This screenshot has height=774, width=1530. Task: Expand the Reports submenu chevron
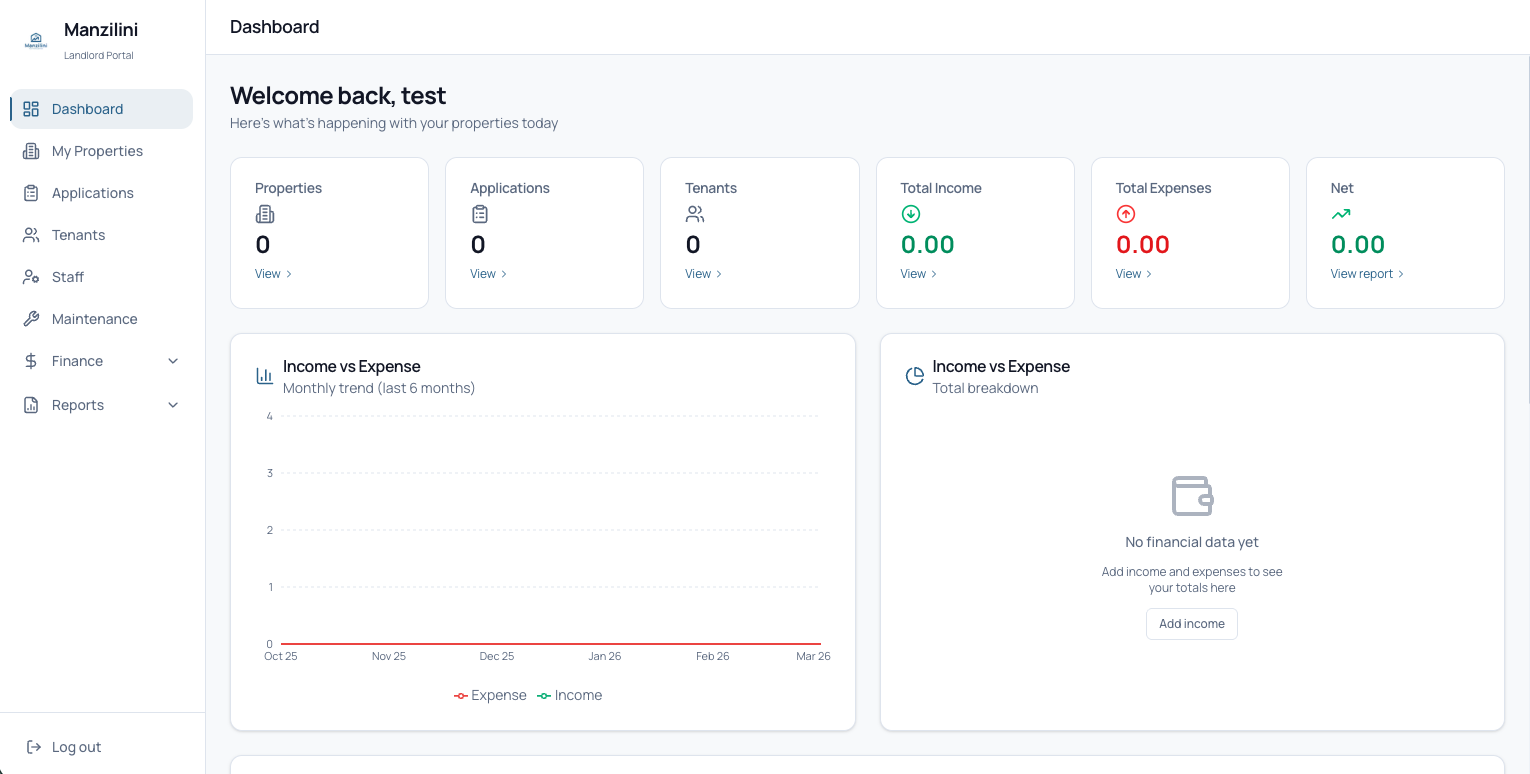(173, 405)
